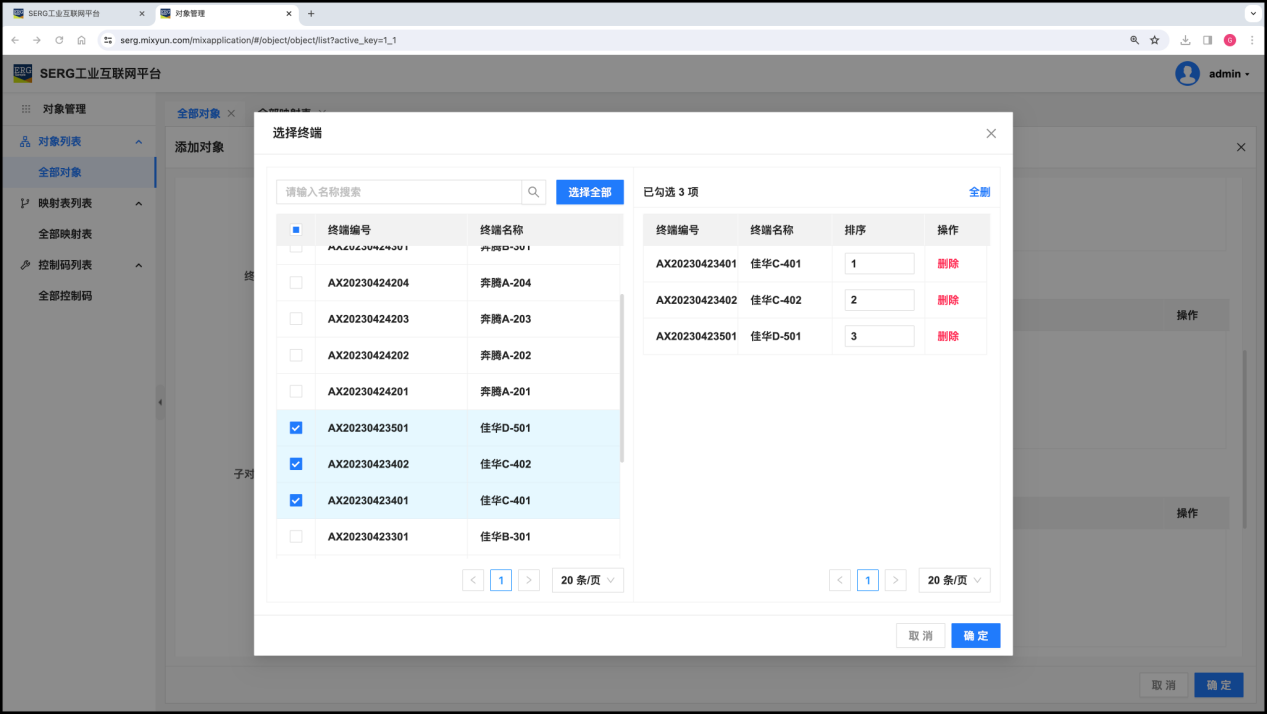Click 删除 link for 佳华C-402 row

pyautogui.click(x=948, y=300)
